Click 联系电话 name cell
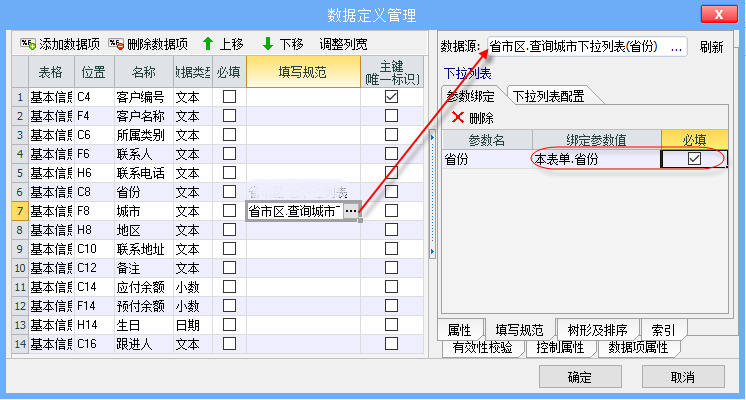 pos(144,173)
